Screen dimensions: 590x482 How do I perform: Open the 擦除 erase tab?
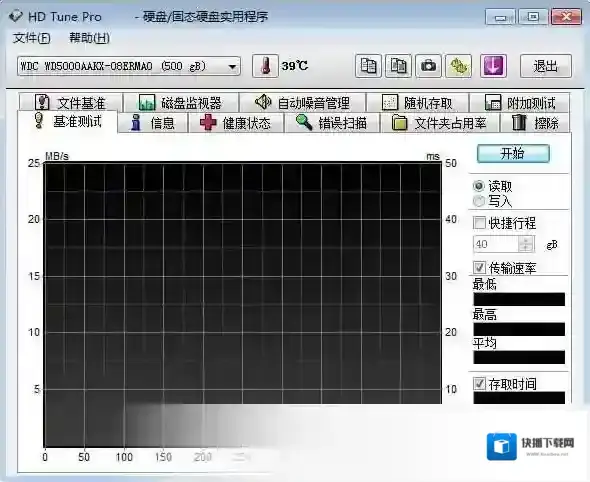[535, 123]
